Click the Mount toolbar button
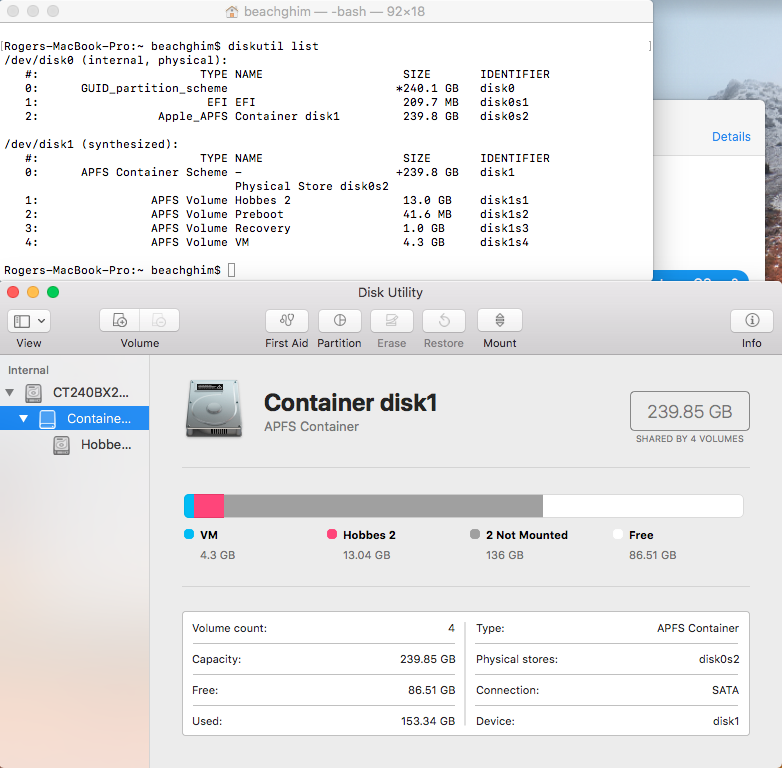The image size is (782, 768). click(500, 320)
